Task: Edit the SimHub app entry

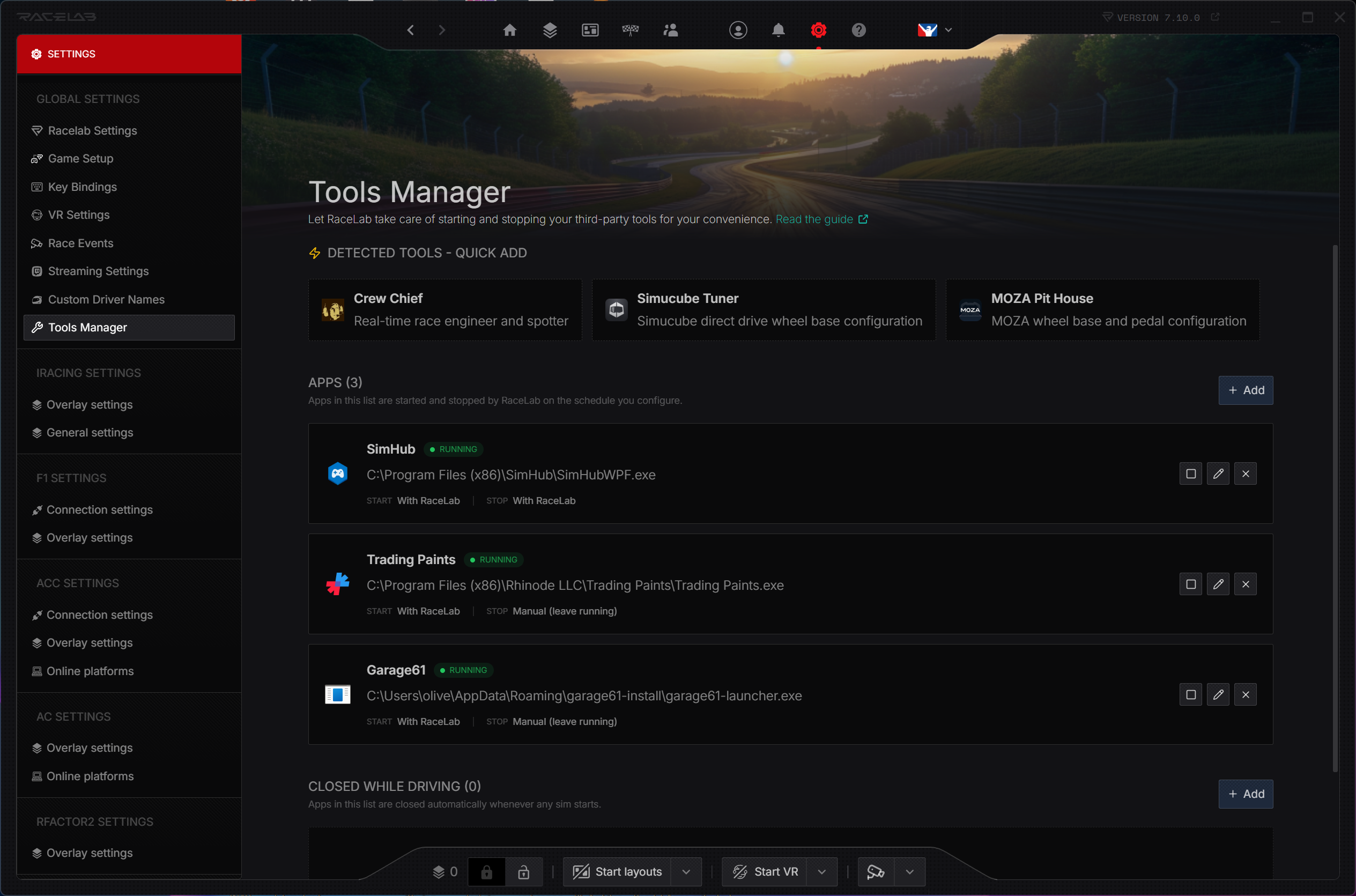Action: point(1218,473)
